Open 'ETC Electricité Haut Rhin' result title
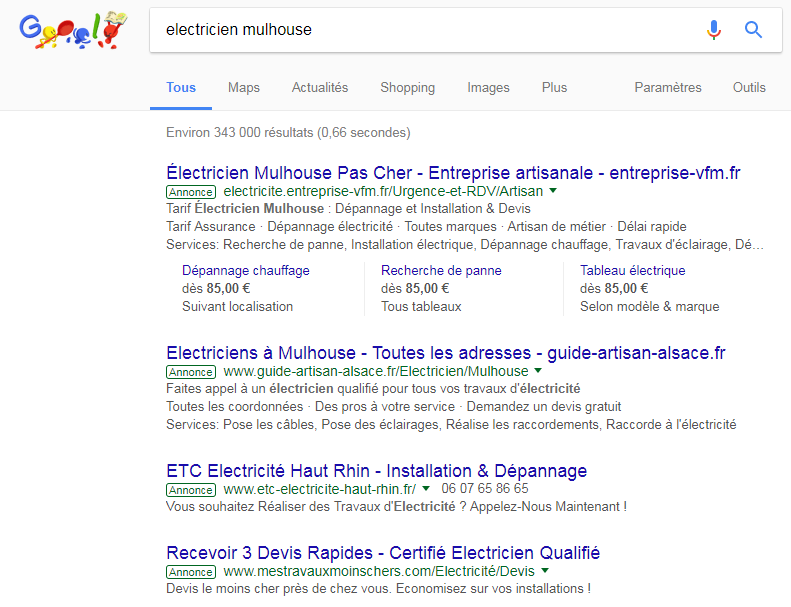 (x=376, y=471)
